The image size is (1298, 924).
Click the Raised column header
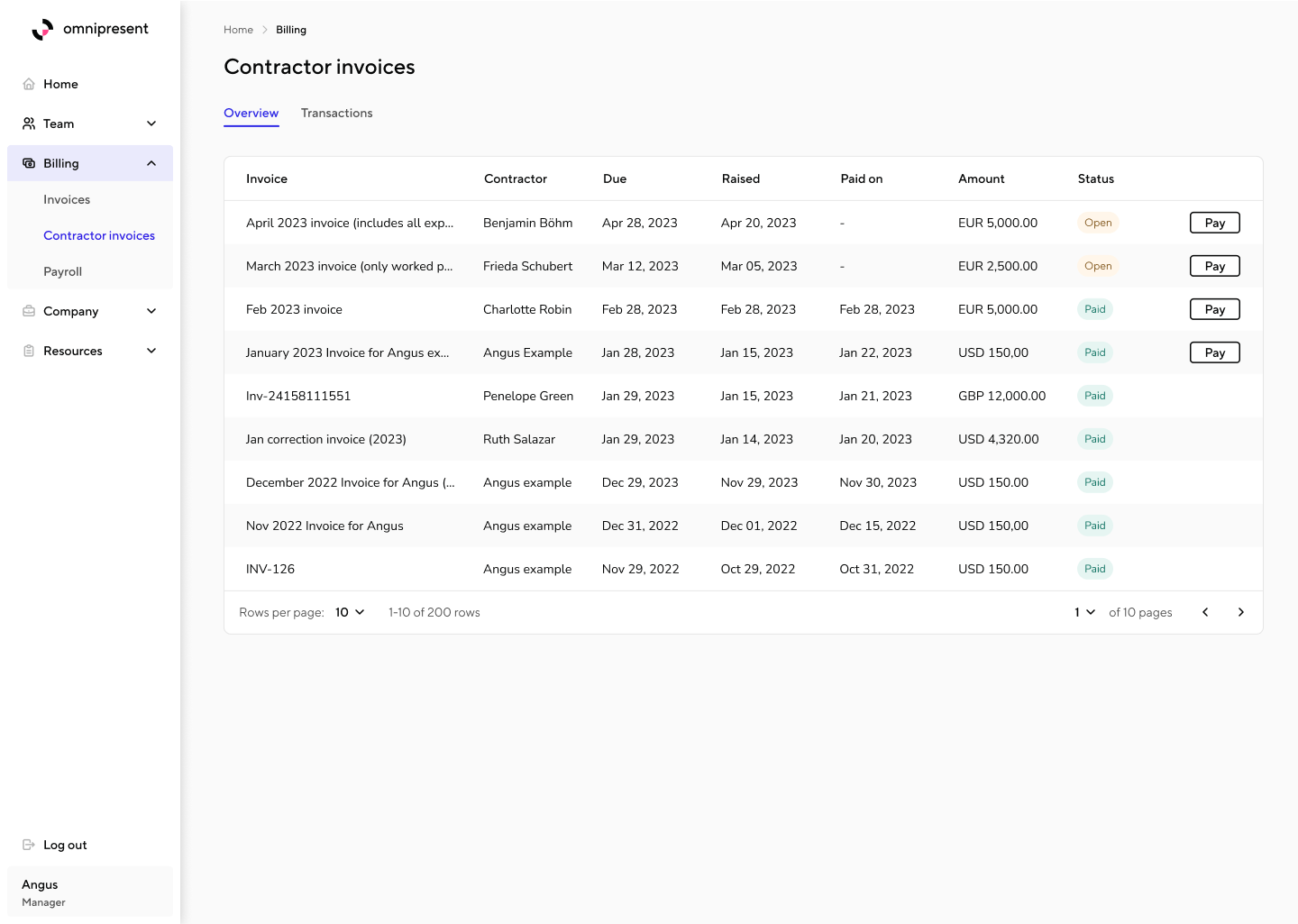[x=741, y=178]
